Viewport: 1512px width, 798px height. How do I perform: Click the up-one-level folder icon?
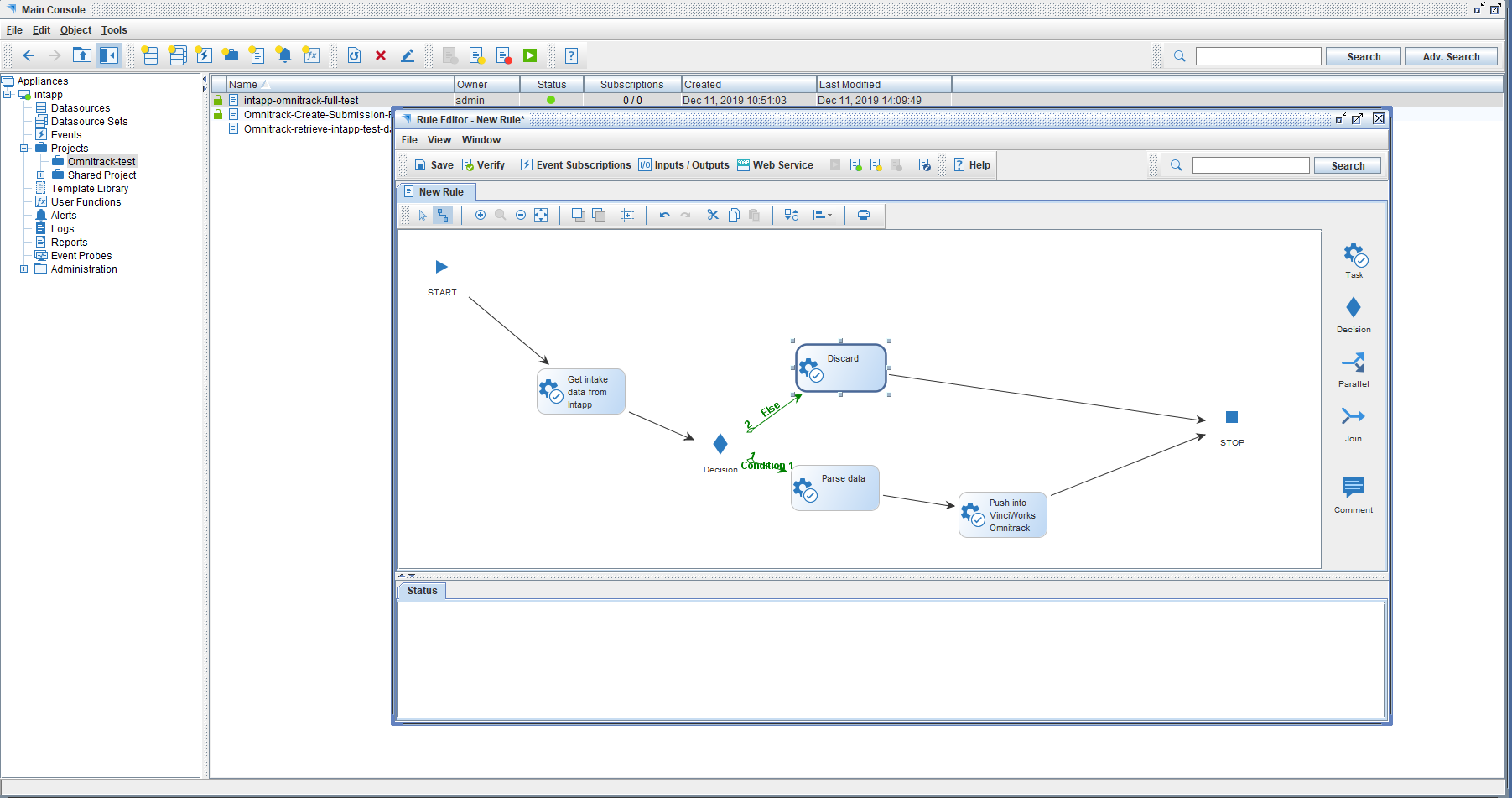81,55
